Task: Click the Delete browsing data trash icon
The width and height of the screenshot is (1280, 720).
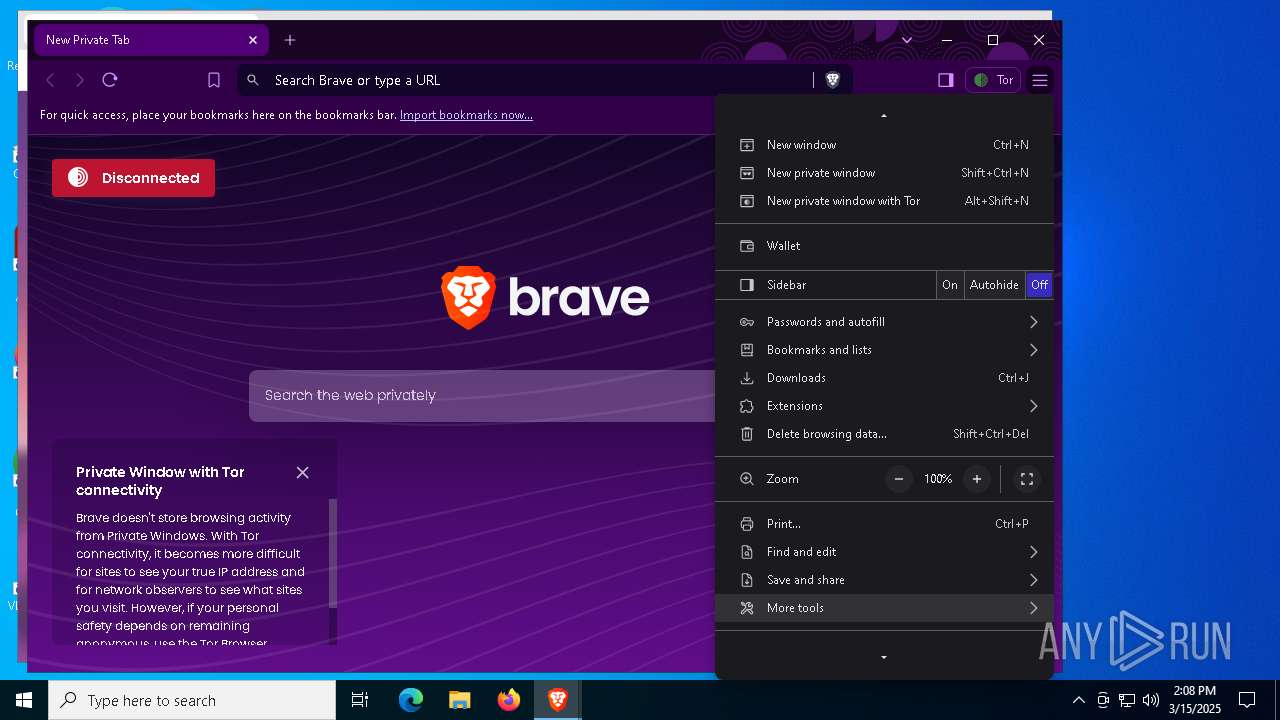Action: pyautogui.click(x=746, y=434)
